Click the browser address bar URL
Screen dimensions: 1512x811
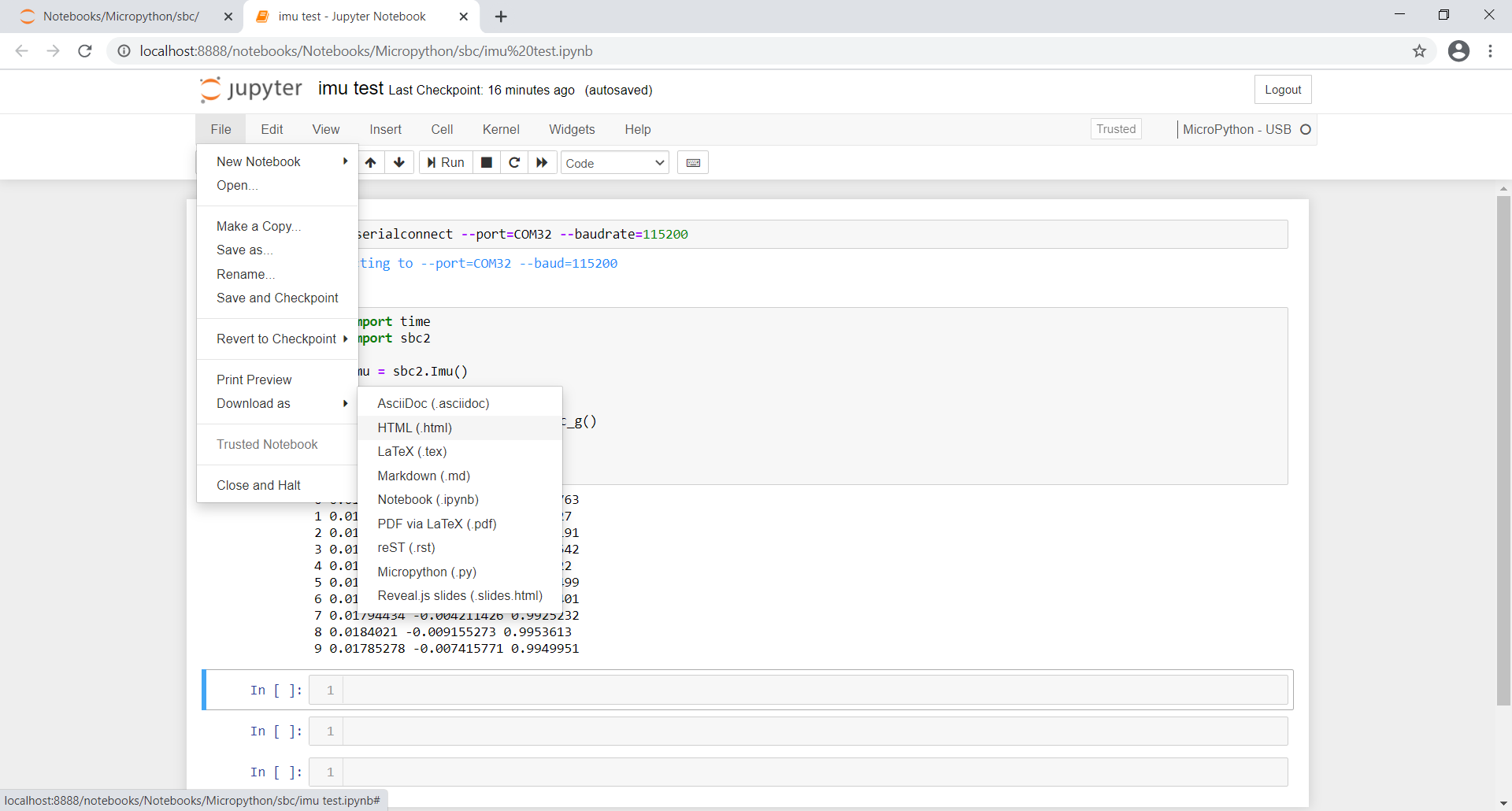pyautogui.click(x=366, y=51)
